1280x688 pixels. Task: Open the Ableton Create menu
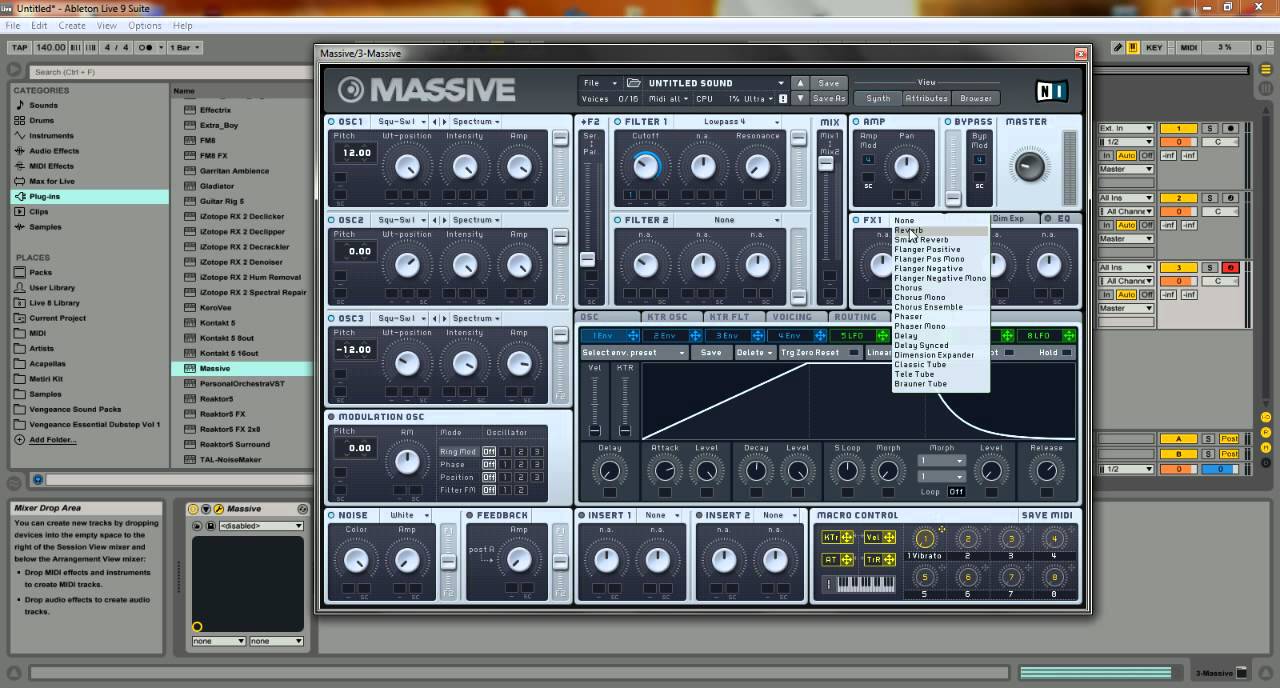pos(72,25)
